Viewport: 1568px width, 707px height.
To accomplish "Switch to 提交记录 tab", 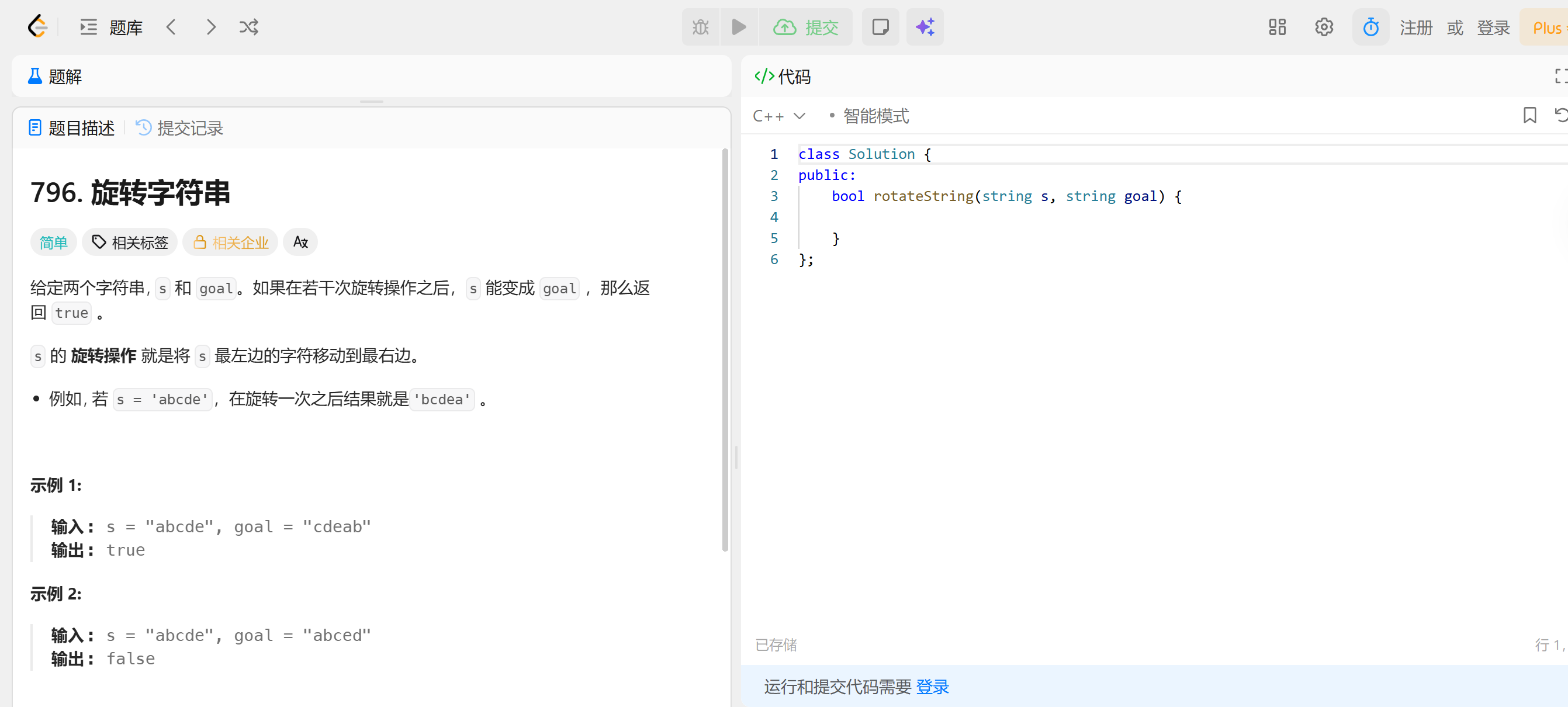I will [x=179, y=128].
